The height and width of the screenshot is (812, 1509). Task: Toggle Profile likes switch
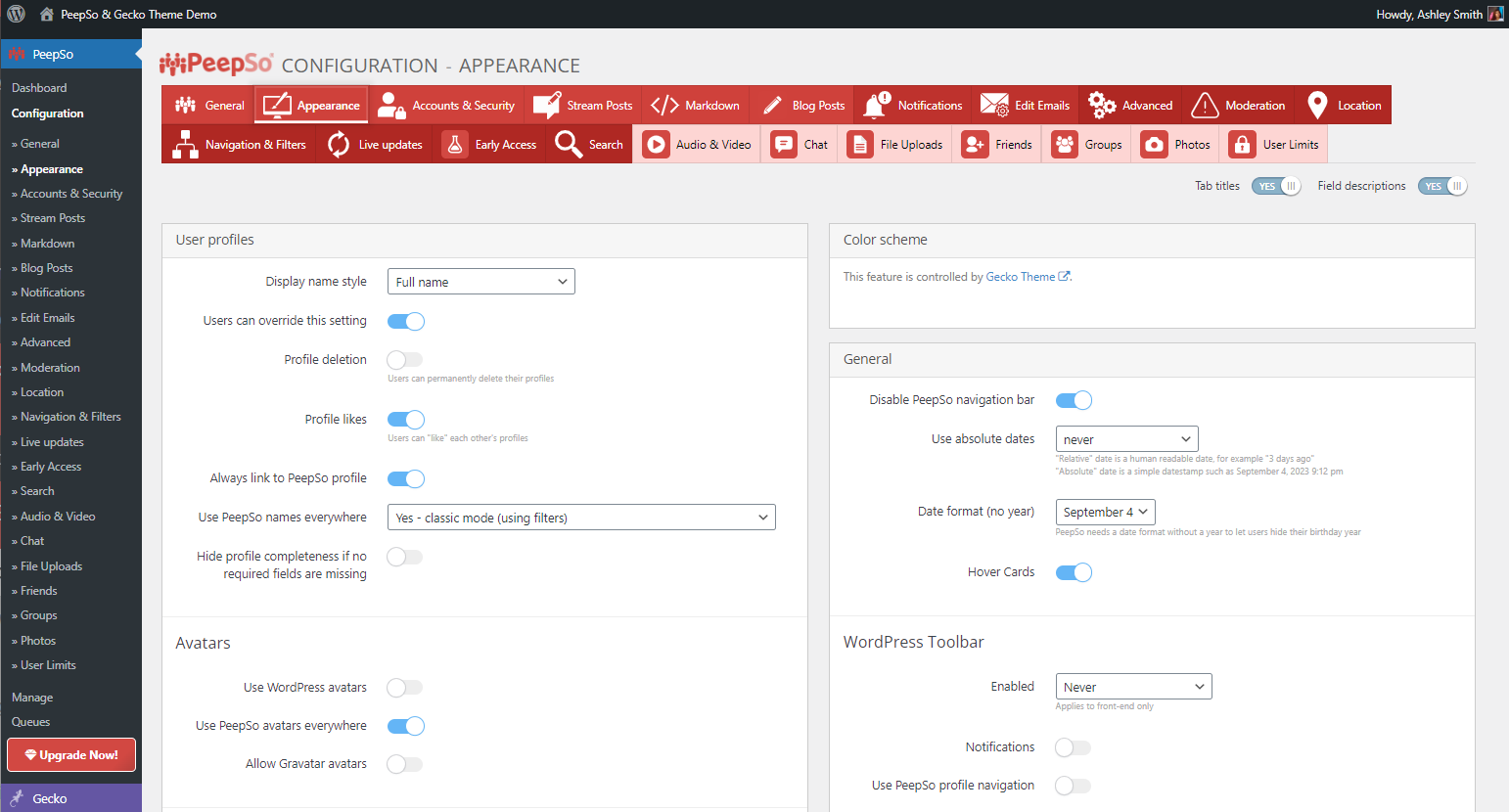point(405,420)
